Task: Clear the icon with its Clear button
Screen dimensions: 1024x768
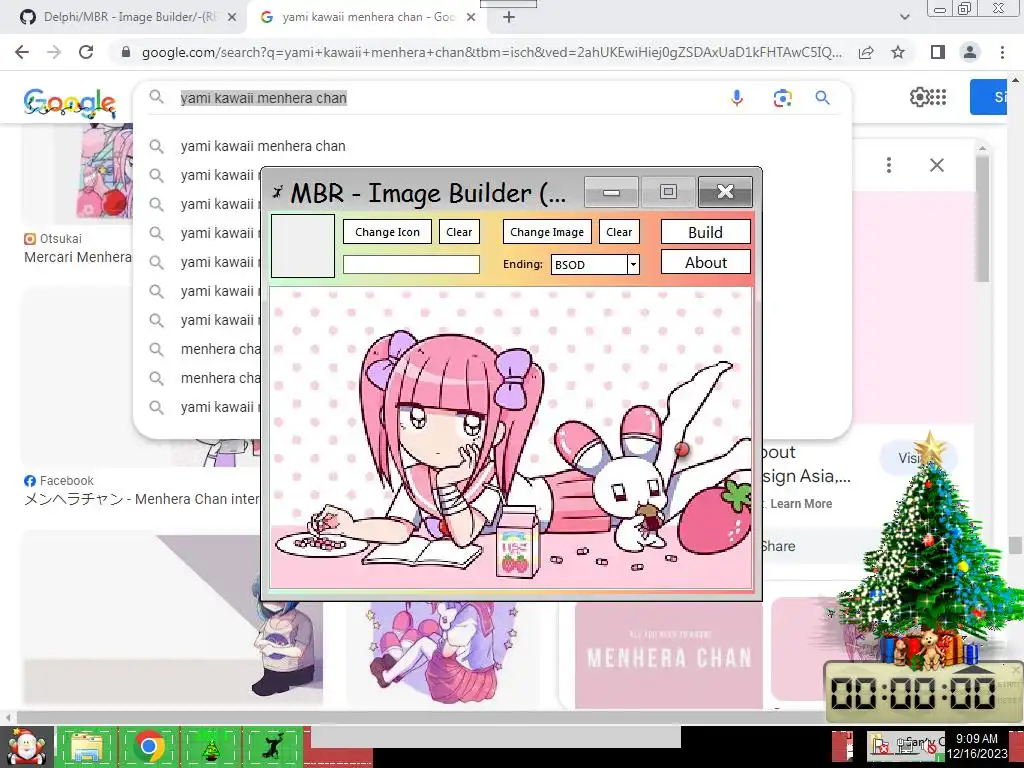Action: pyautogui.click(x=459, y=232)
